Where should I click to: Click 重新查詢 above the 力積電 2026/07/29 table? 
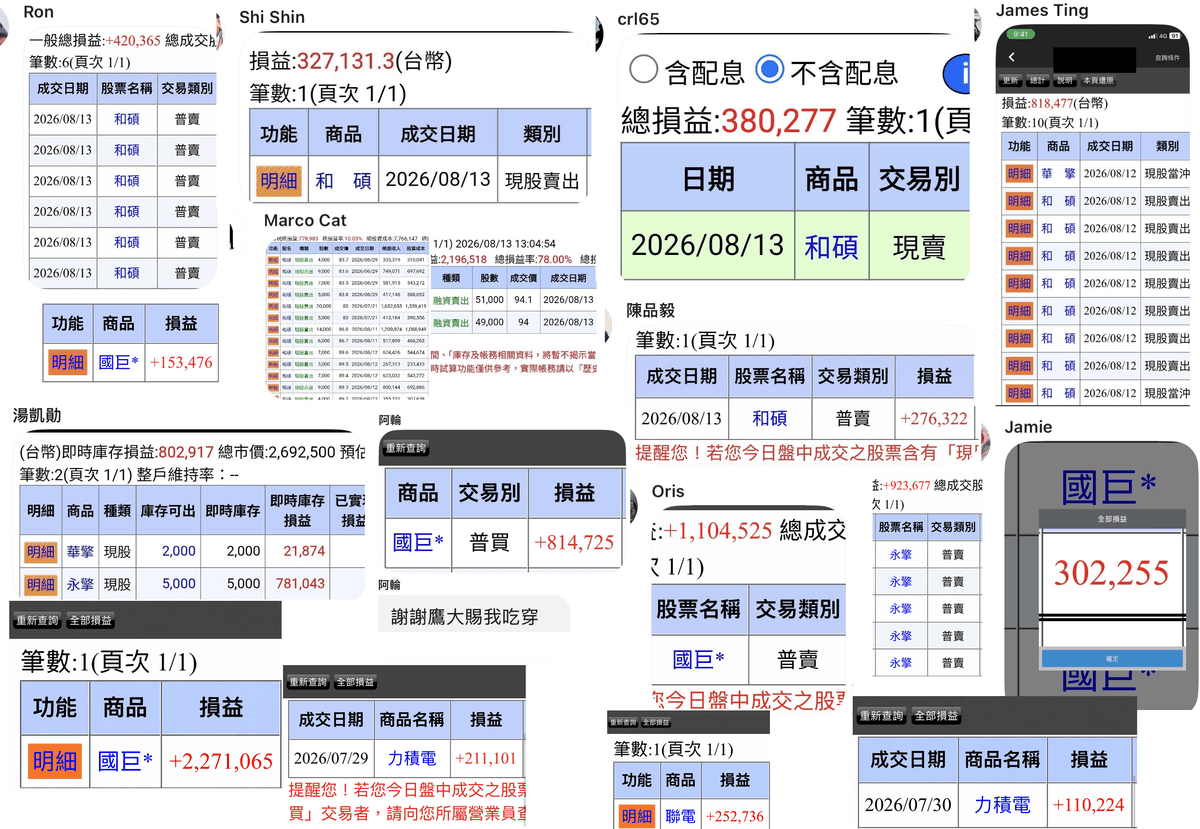click(308, 682)
